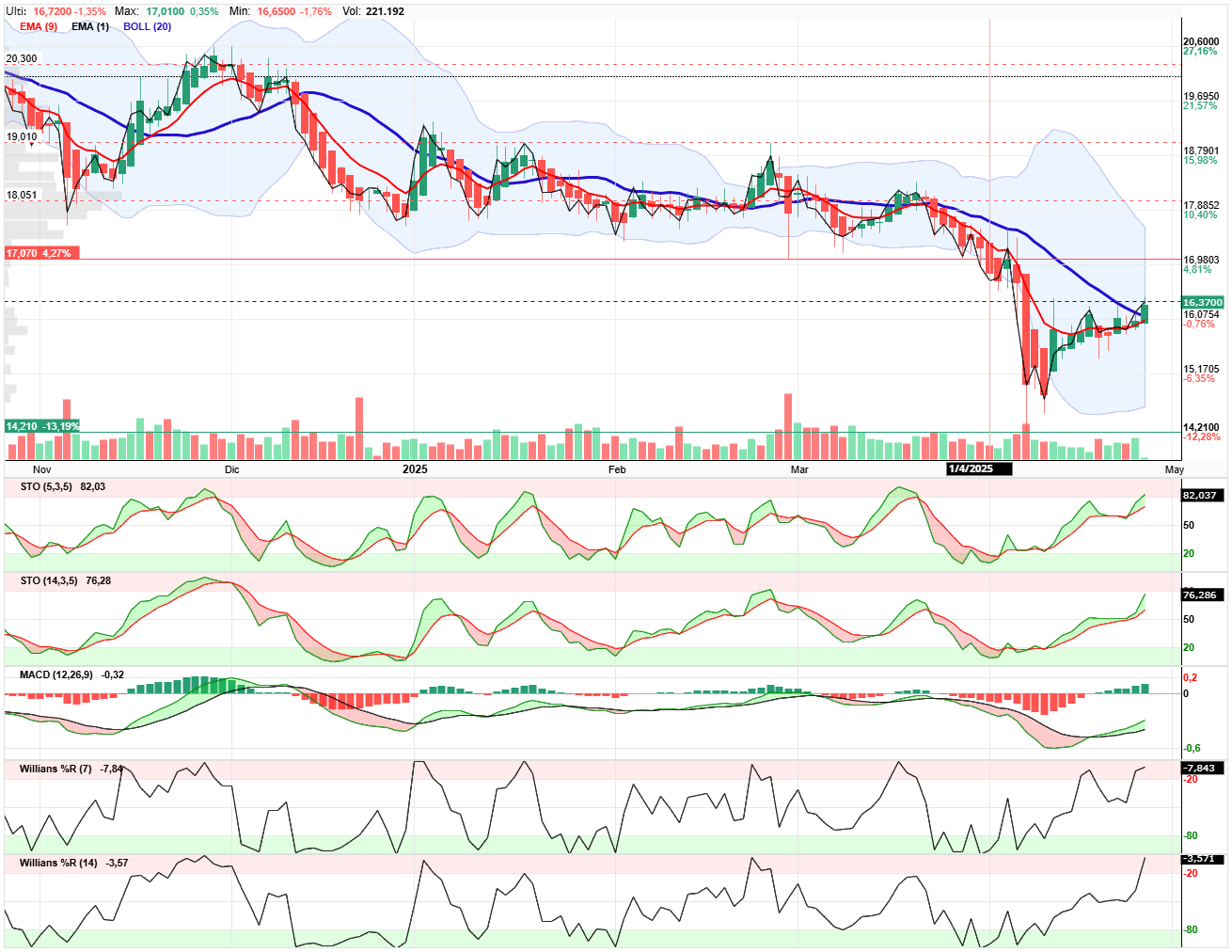This screenshot has height=952, width=1232.
Task: Click the 18,051 price level label
Action: pyautogui.click(x=22, y=195)
